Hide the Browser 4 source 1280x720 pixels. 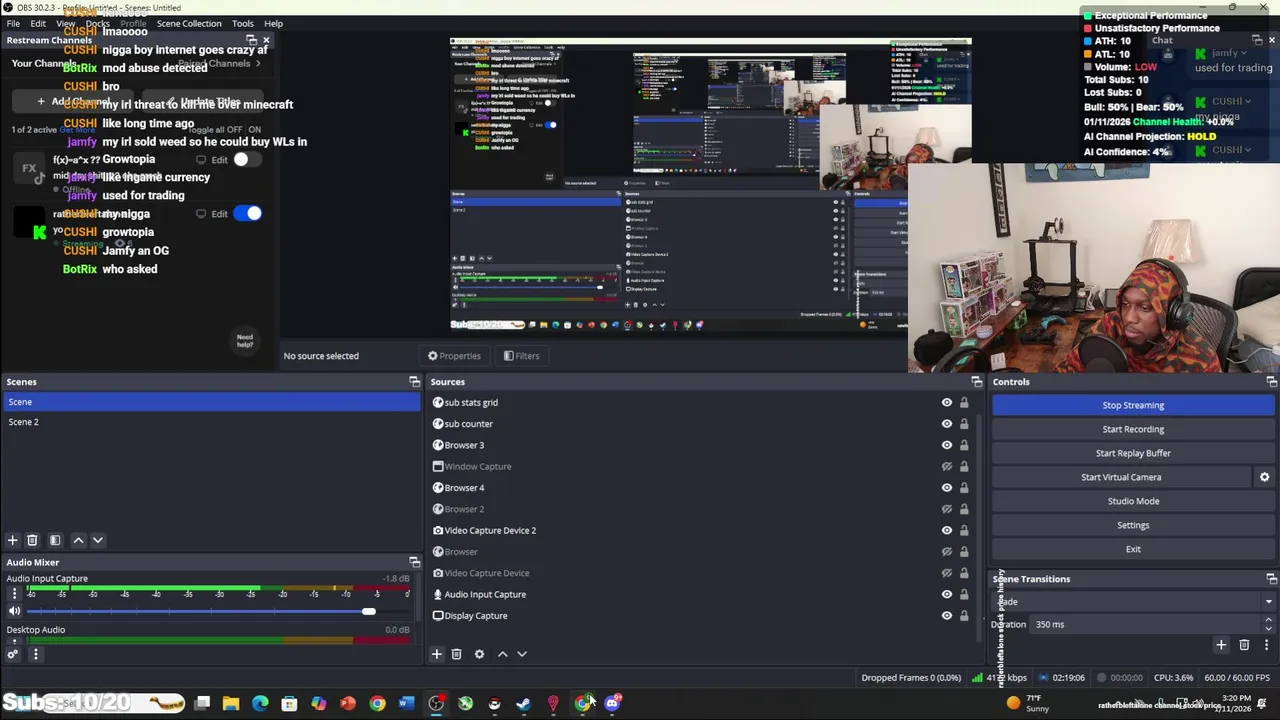point(946,488)
